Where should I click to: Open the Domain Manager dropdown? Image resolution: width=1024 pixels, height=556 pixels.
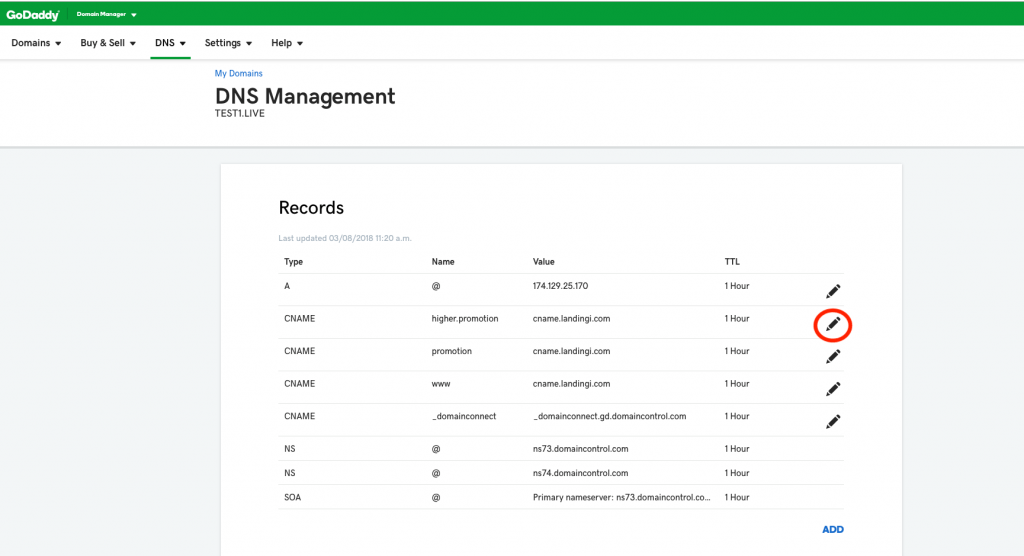pyautogui.click(x=106, y=14)
